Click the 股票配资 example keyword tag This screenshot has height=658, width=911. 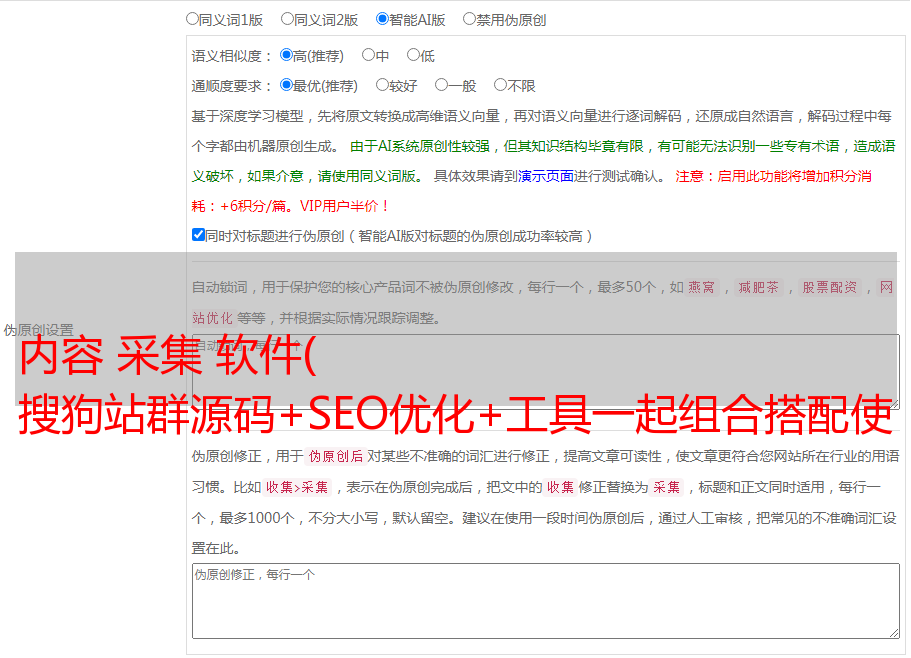pyautogui.click(x=830, y=288)
